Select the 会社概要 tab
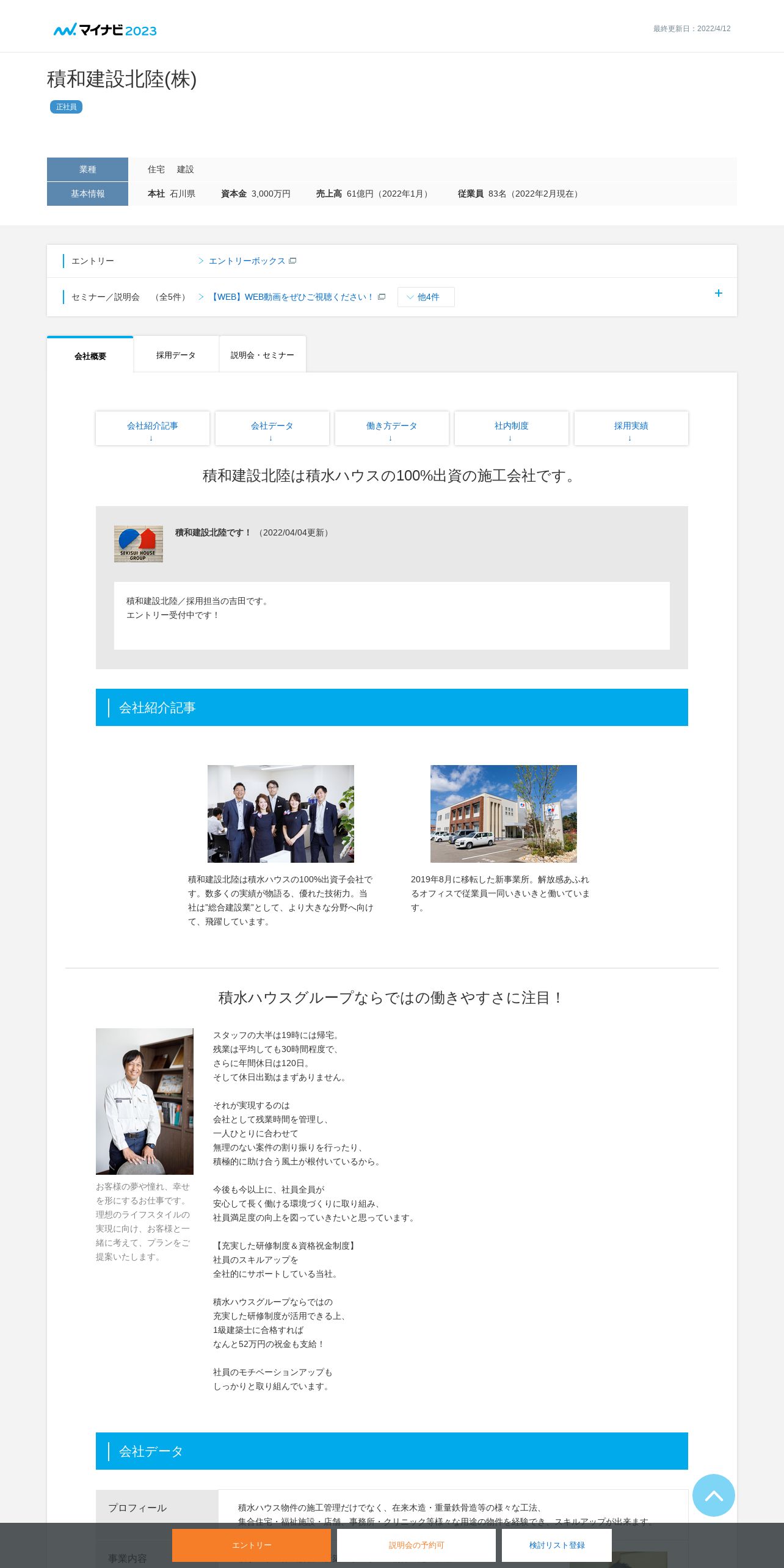Screen dimensions: 784x1568 click(90, 355)
